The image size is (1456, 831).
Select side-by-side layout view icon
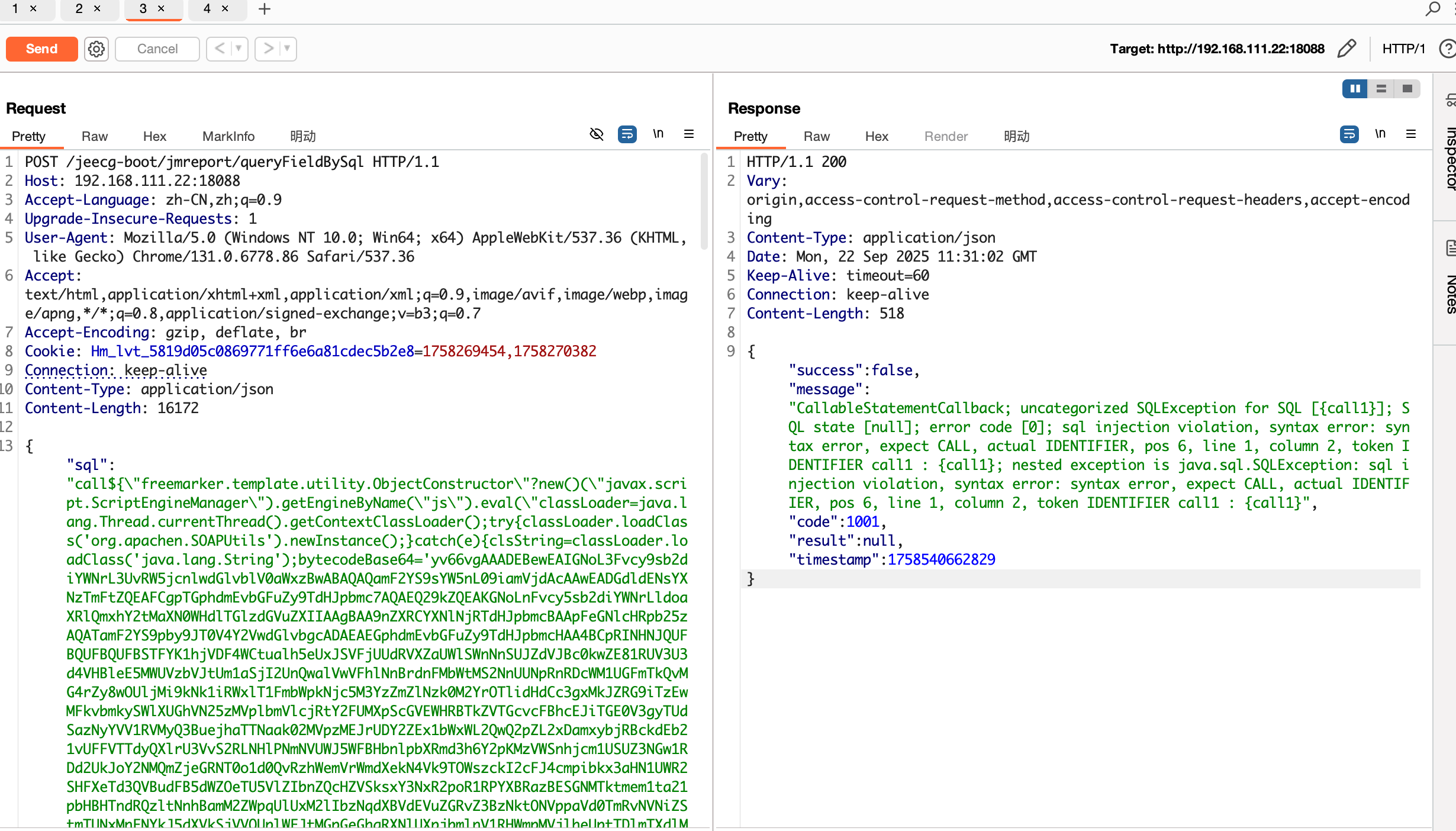[1355, 89]
